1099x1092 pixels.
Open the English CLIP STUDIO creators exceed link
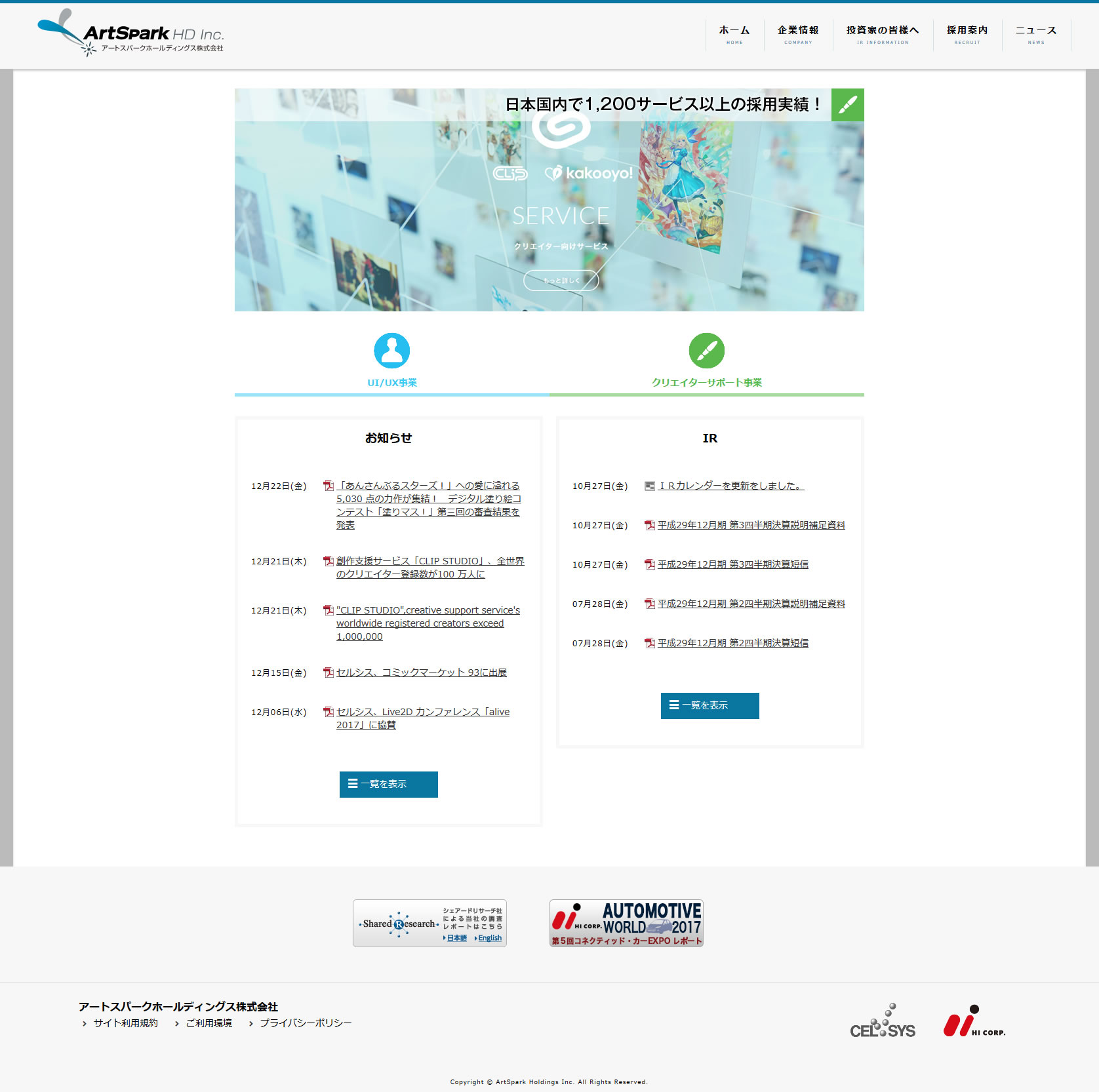428,623
